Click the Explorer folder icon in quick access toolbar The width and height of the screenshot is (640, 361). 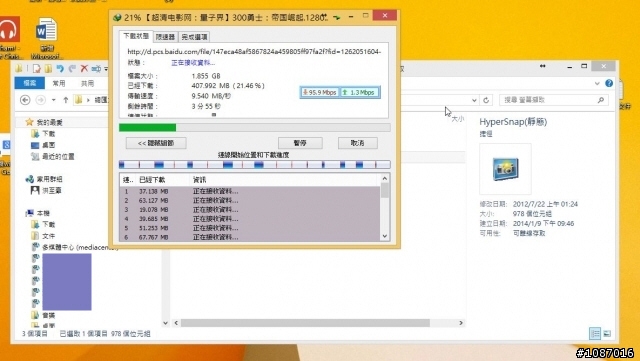[x=19, y=68]
